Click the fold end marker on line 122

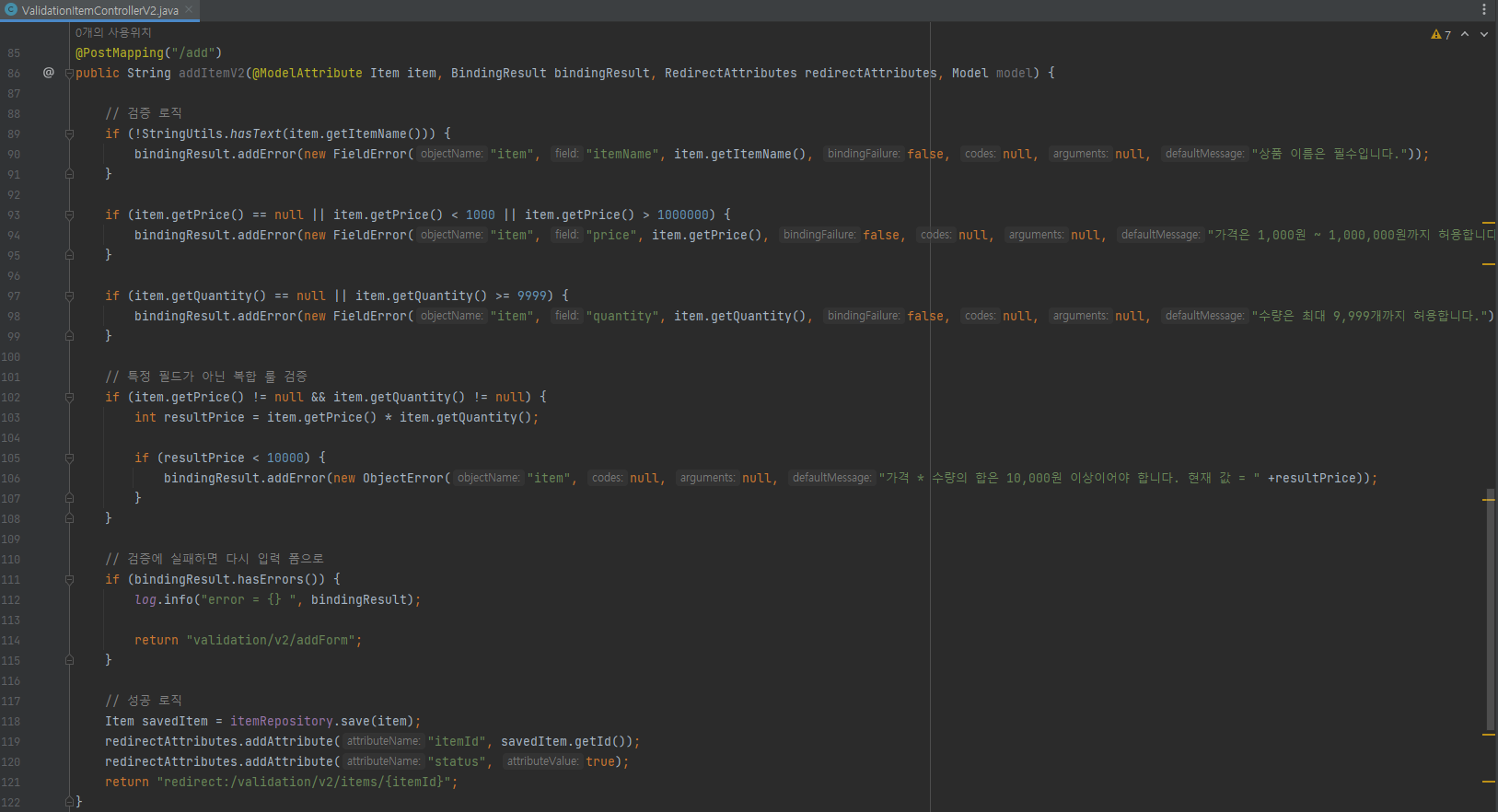coord(69,802)
